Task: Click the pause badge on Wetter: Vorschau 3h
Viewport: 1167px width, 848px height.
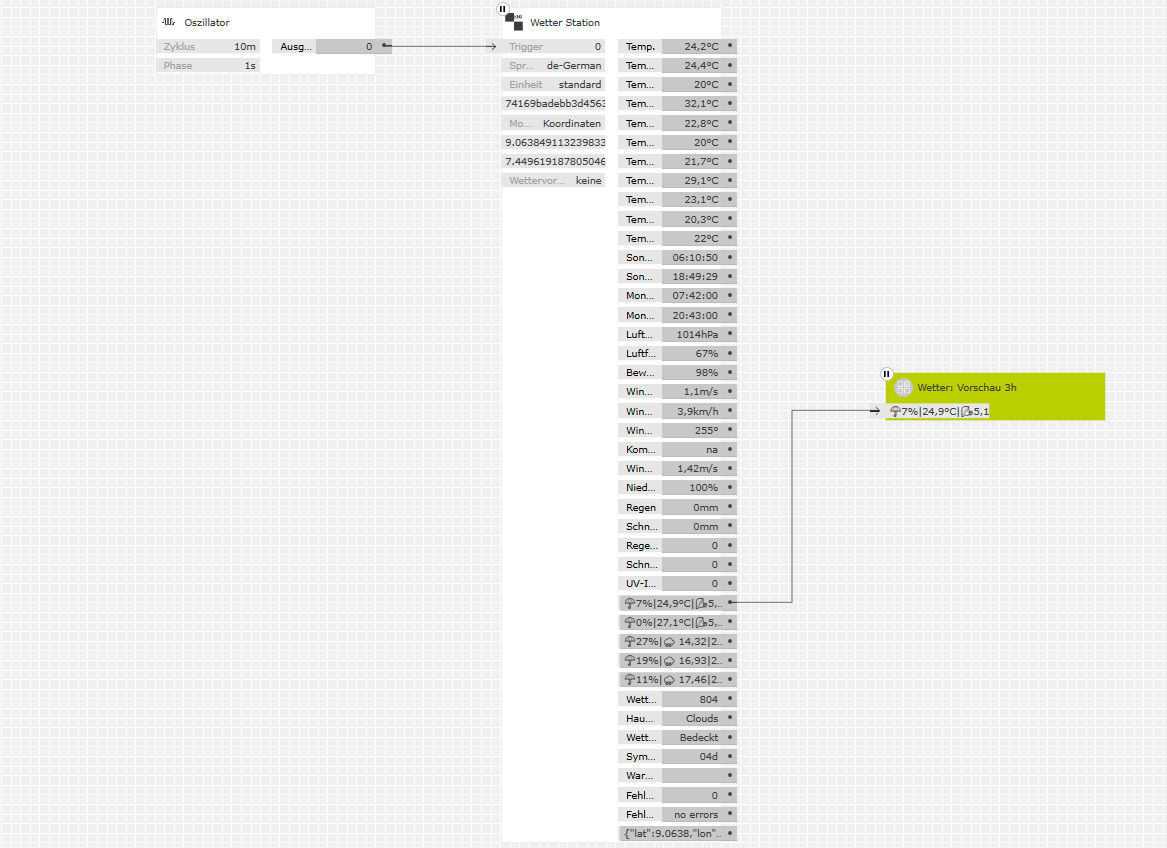Action: point(886,374)
